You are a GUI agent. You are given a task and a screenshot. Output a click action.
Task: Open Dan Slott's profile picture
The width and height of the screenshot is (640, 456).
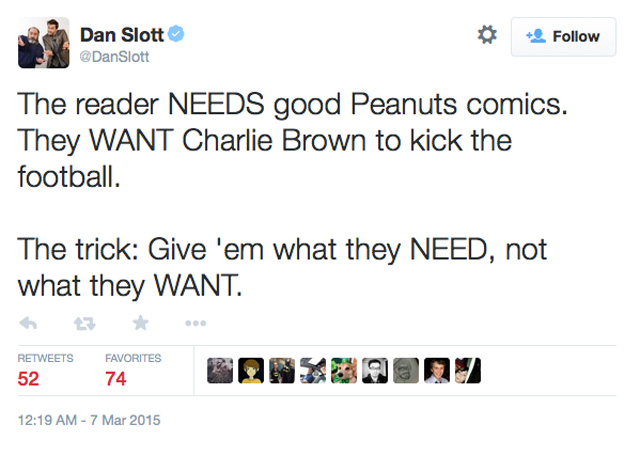click(x=43, y=42)
